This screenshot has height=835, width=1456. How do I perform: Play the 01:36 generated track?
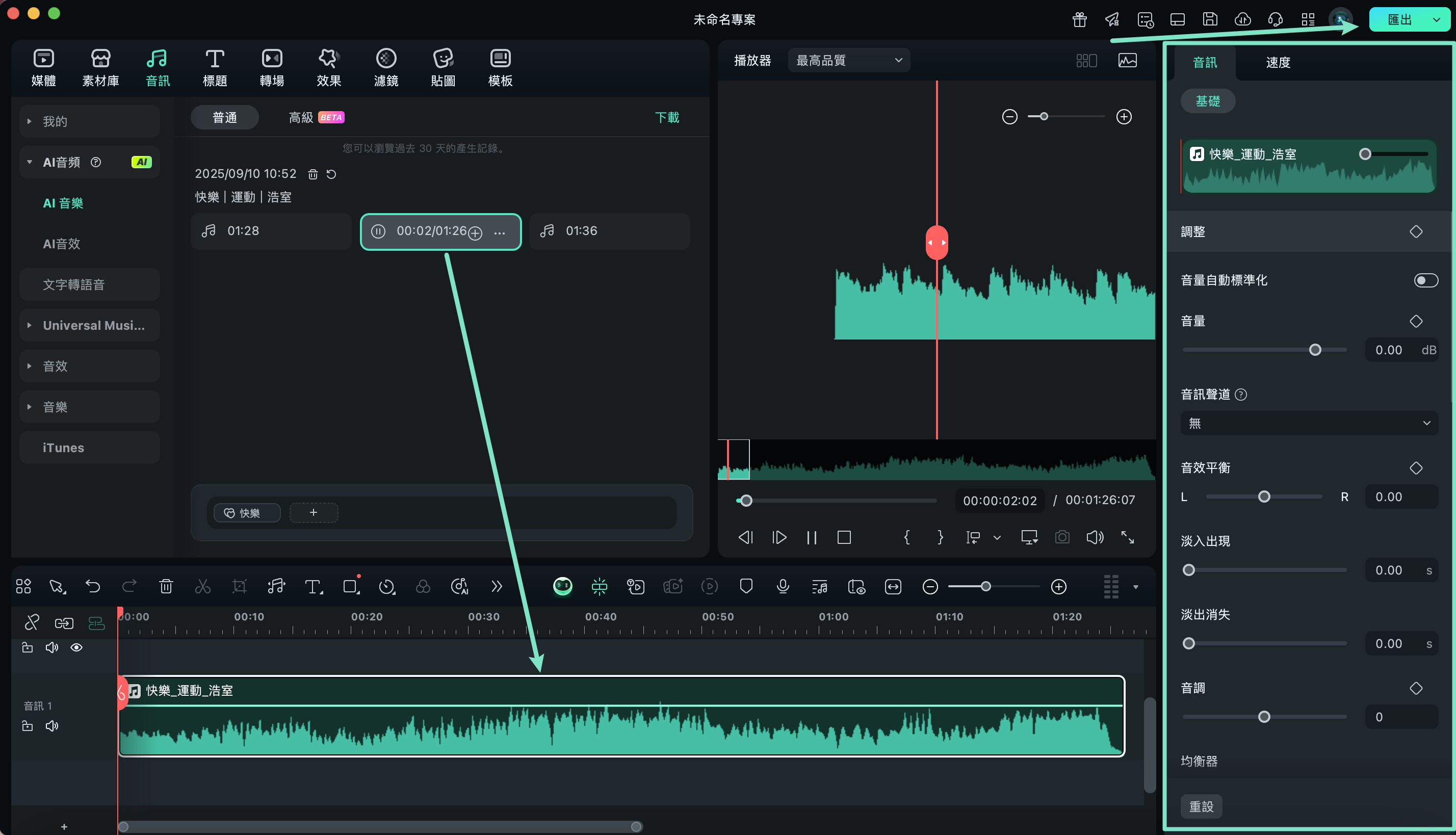(609, 231)
